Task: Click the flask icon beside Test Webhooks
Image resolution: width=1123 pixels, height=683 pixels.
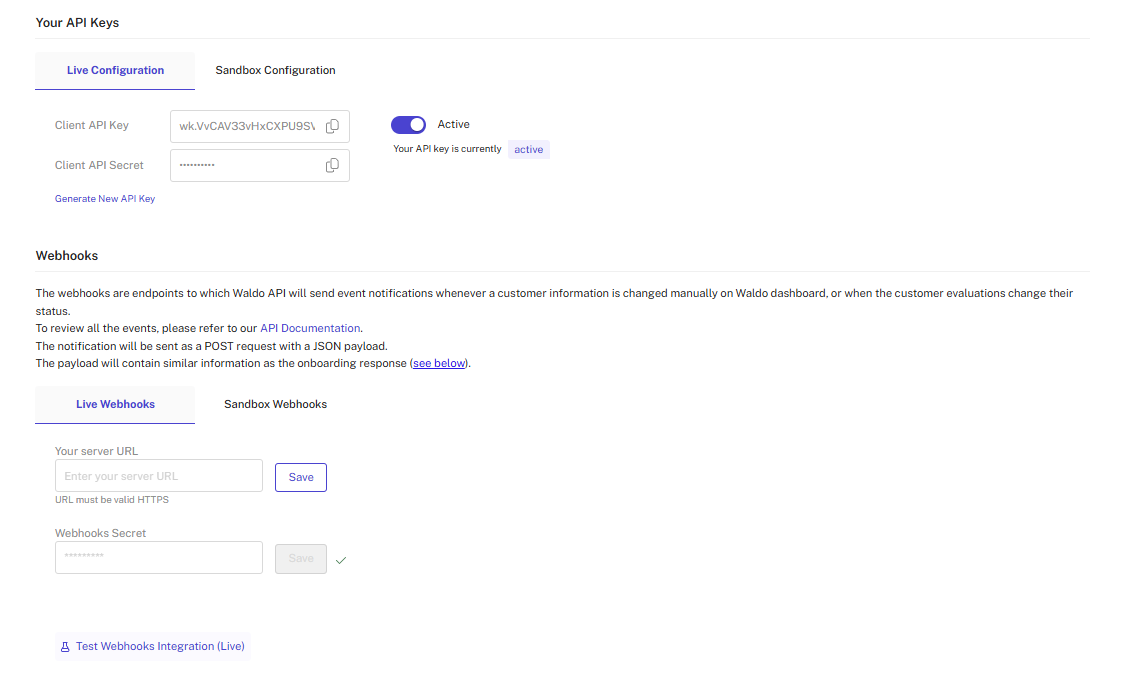Action: [x=66, y=647]
